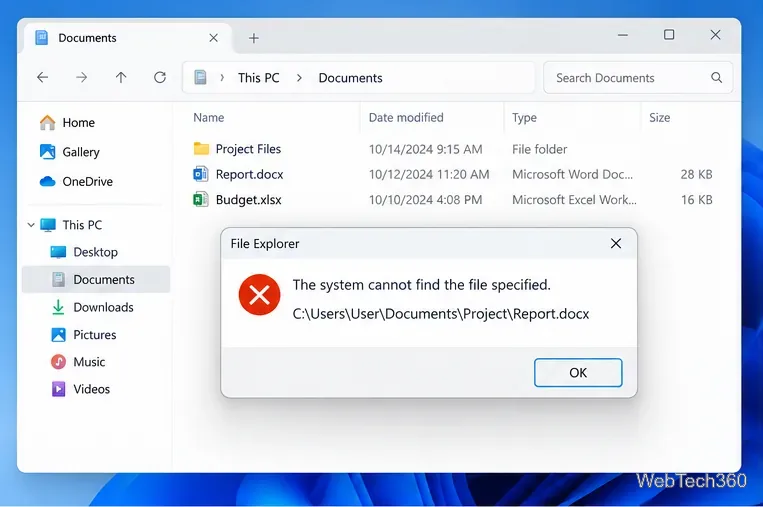The width and height of the screenshot is (763, 507).
Task: Select the Report.docx file name
Action: point(249,174)
